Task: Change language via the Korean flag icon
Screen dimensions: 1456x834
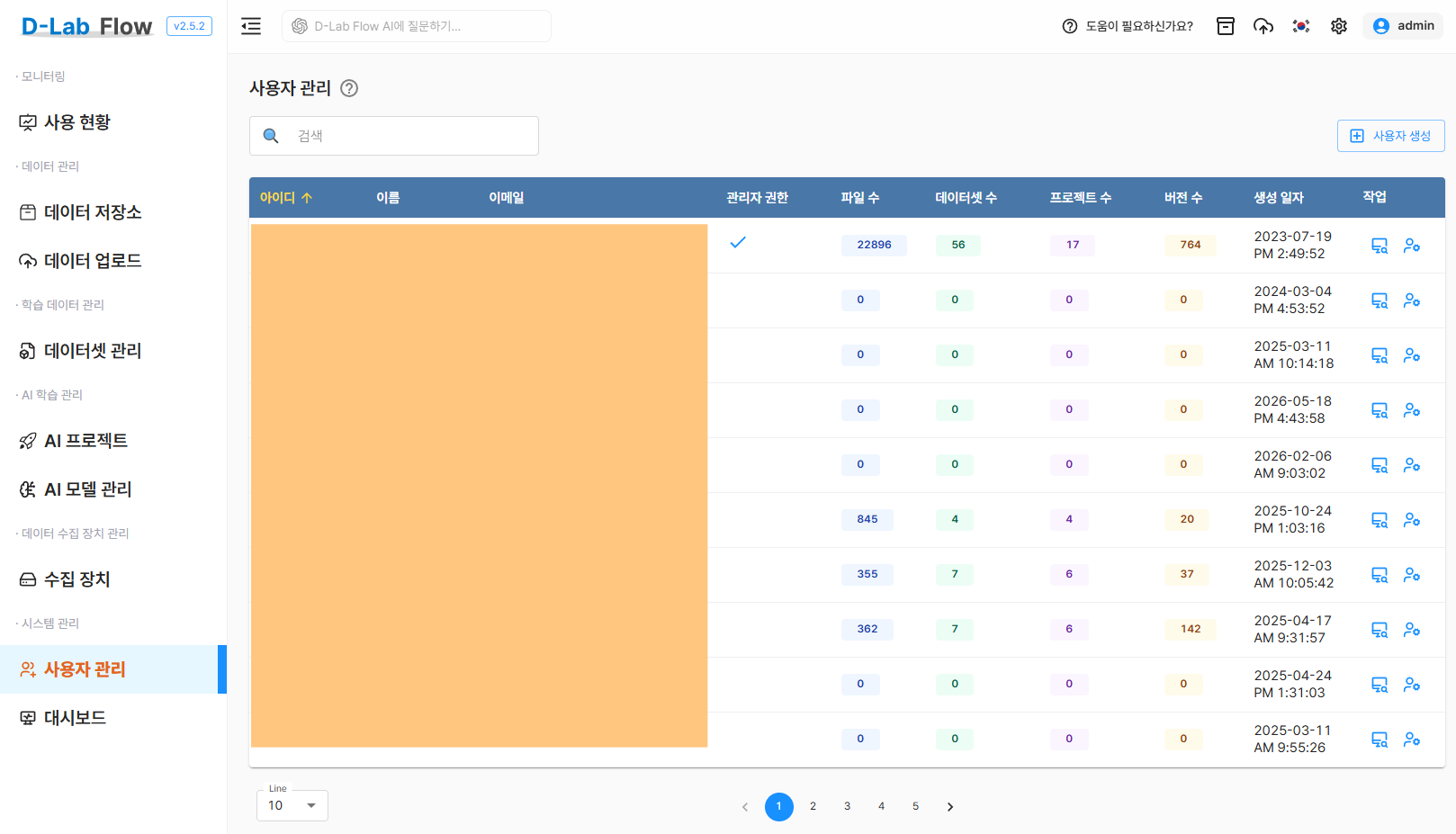Action: pos(1301,26)
